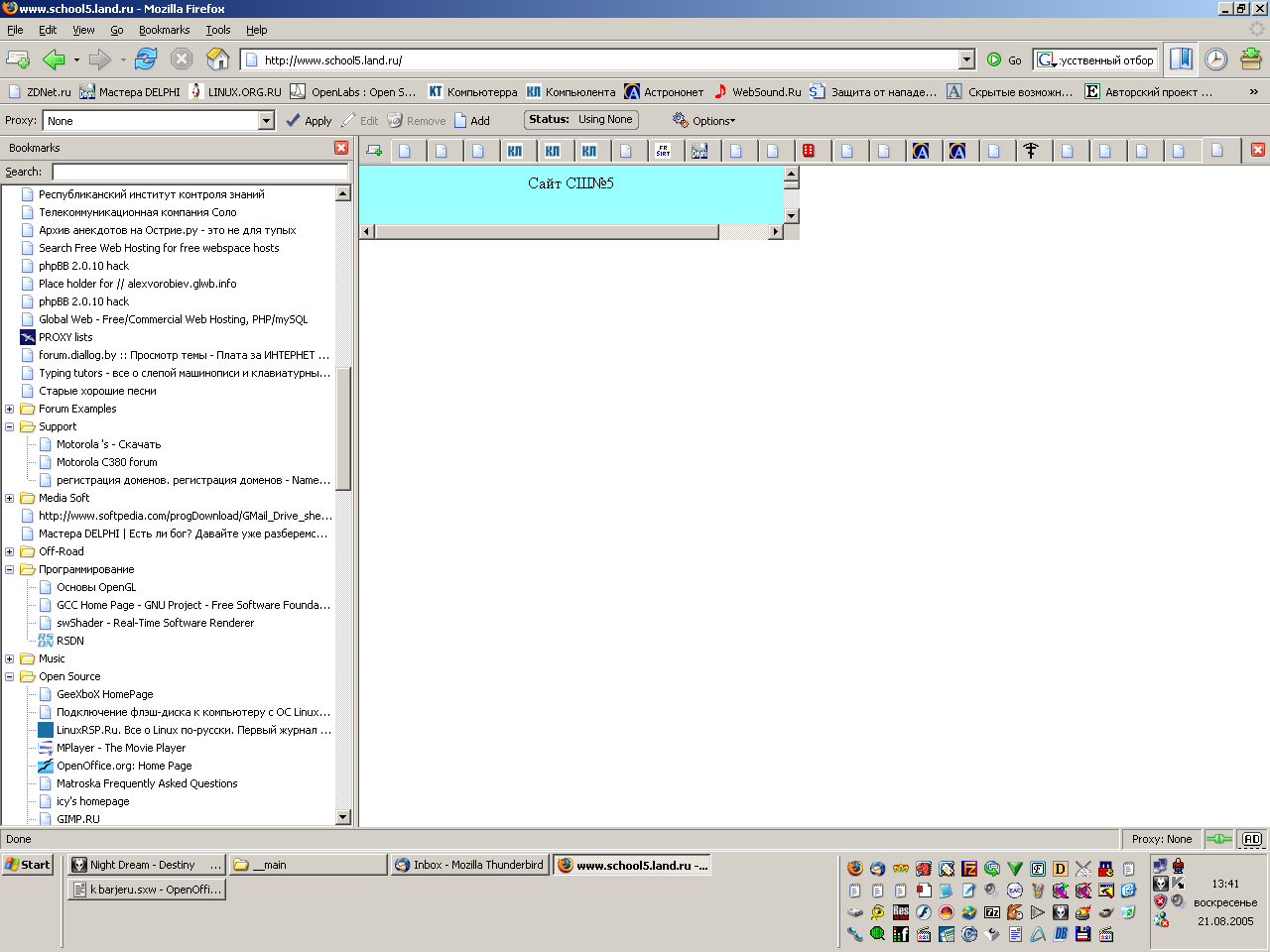Image resolution: width=1270 pixels, height=952 pixels.
Task: Click the new-tab print-like icon left of Back
Action: tap(18, 59)
